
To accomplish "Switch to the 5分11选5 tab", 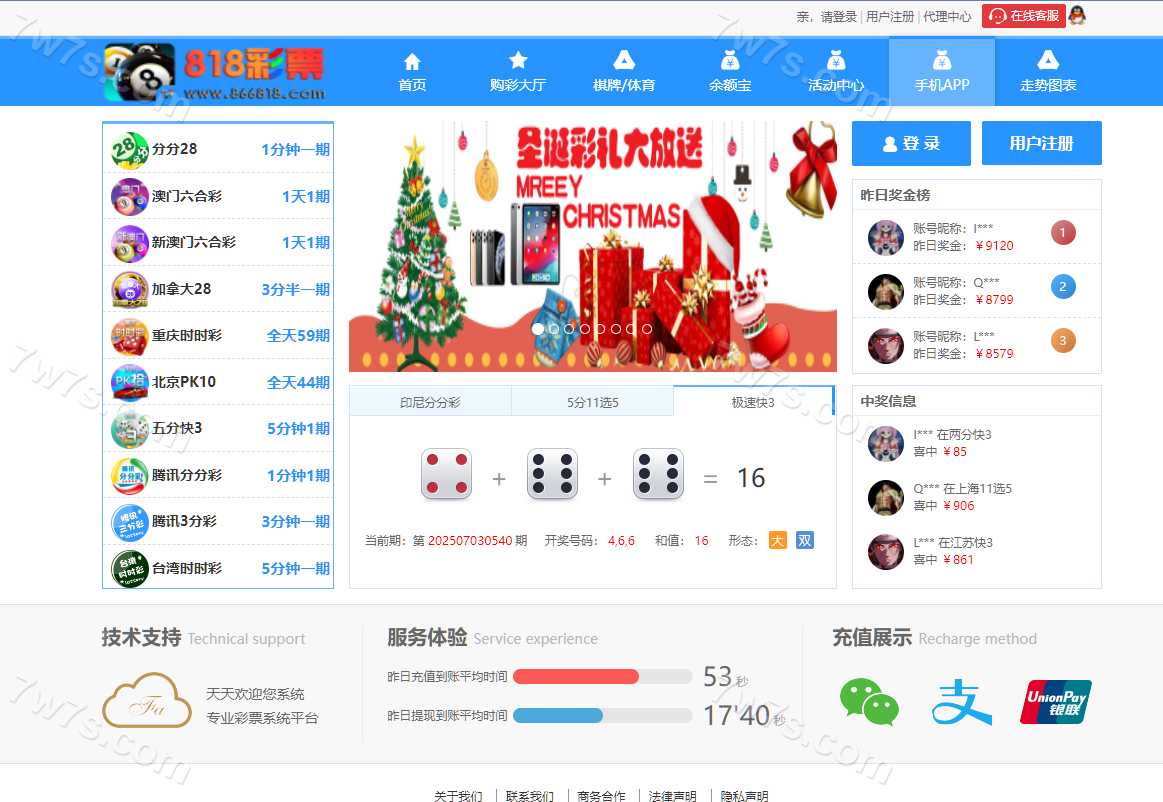I will [592, 402].
